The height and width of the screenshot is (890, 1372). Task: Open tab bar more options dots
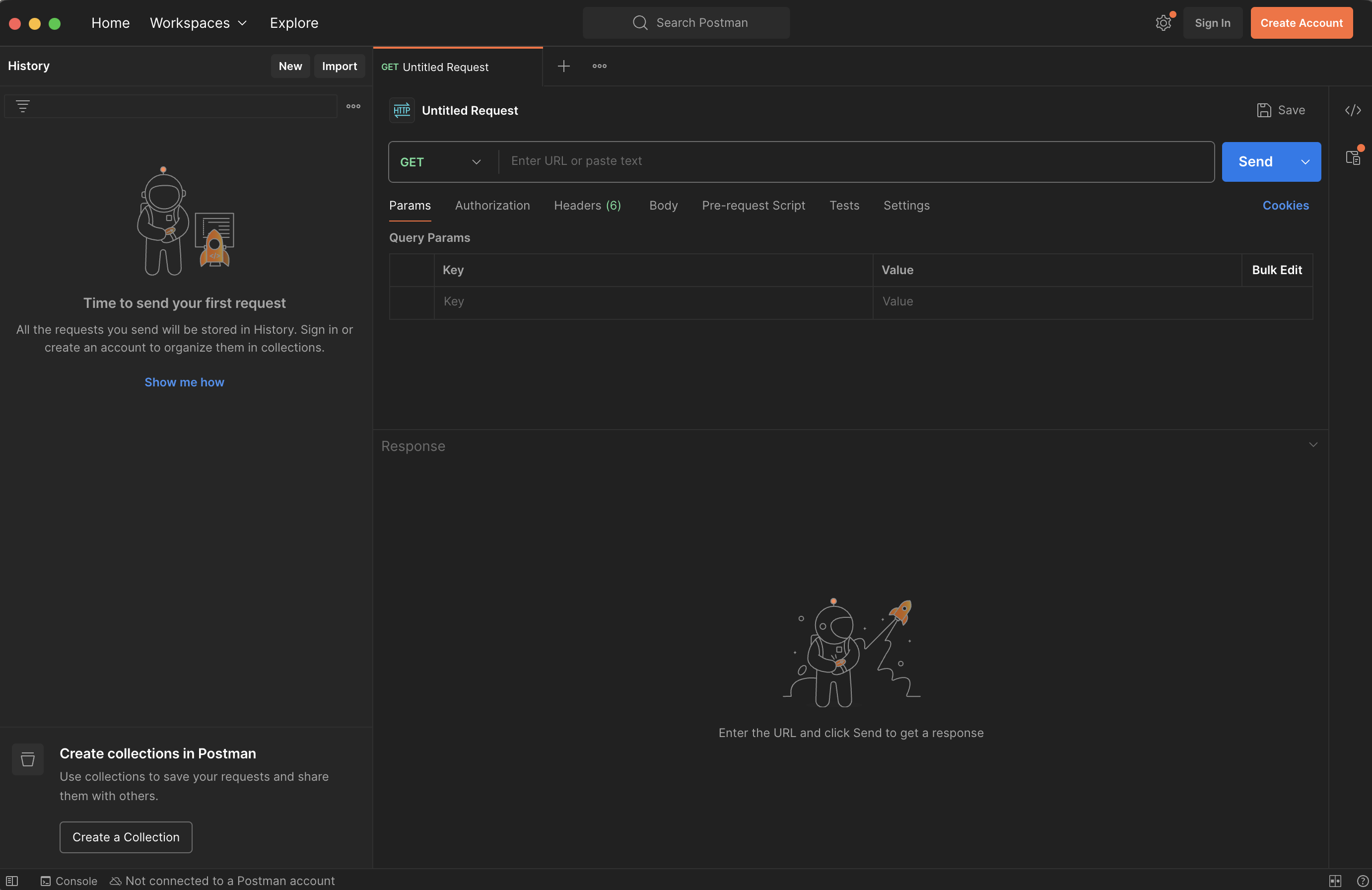600,66
